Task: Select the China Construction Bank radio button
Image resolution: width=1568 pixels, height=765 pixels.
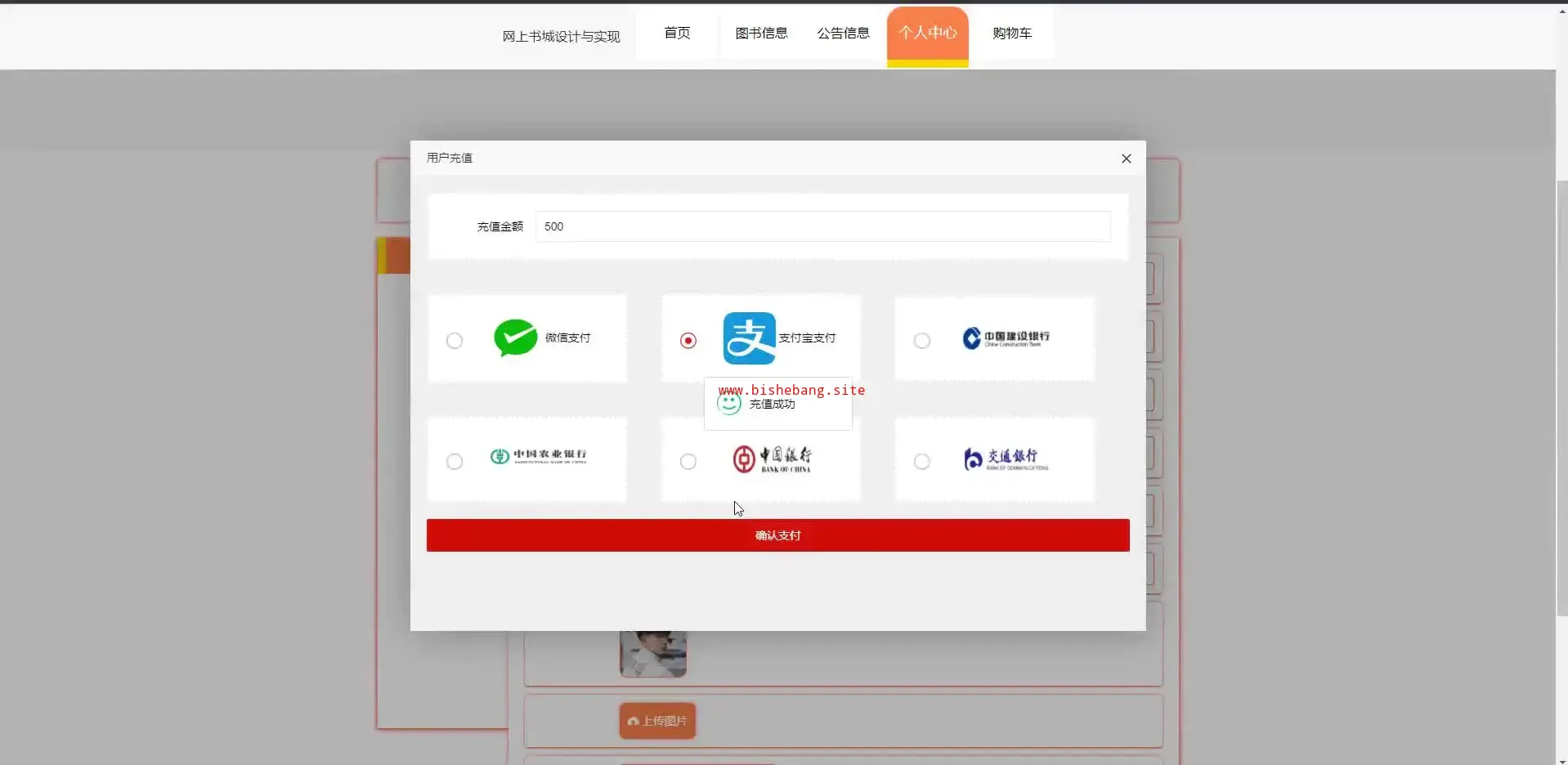Action: pyautogui.click(x=921, y=341)
